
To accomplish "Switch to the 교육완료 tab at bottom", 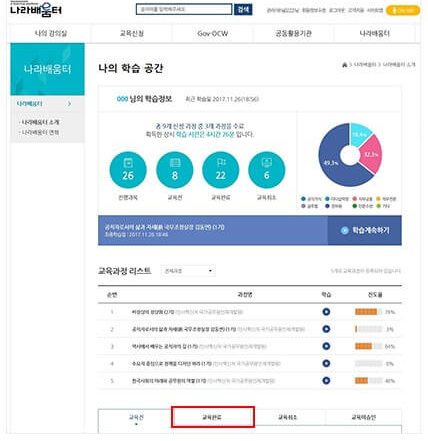I will click(x=213, y=417).
